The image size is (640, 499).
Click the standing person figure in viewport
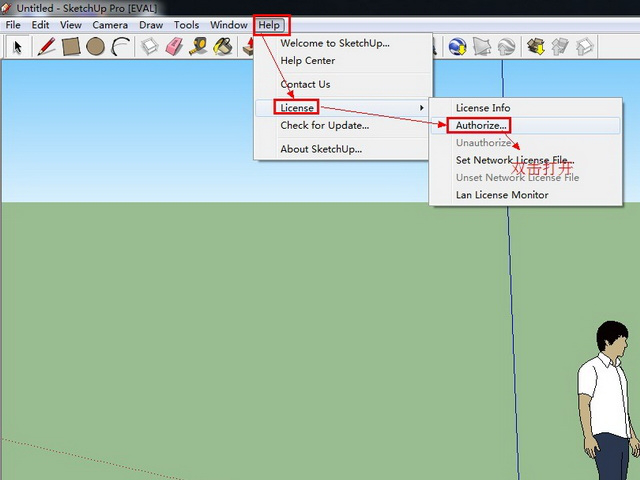pos(608,400)
